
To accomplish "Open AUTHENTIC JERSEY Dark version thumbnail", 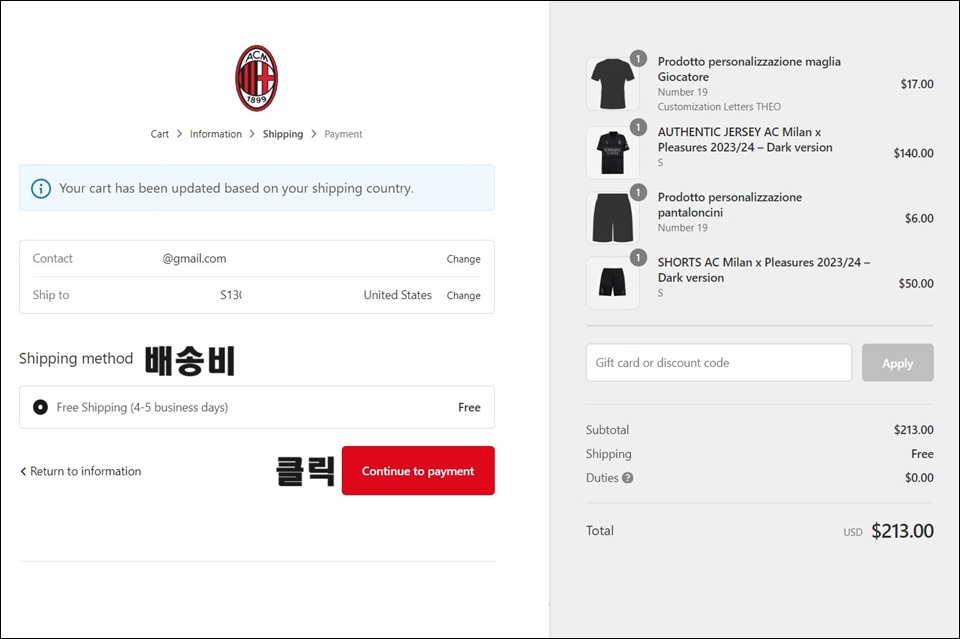I will pos(613,152).
